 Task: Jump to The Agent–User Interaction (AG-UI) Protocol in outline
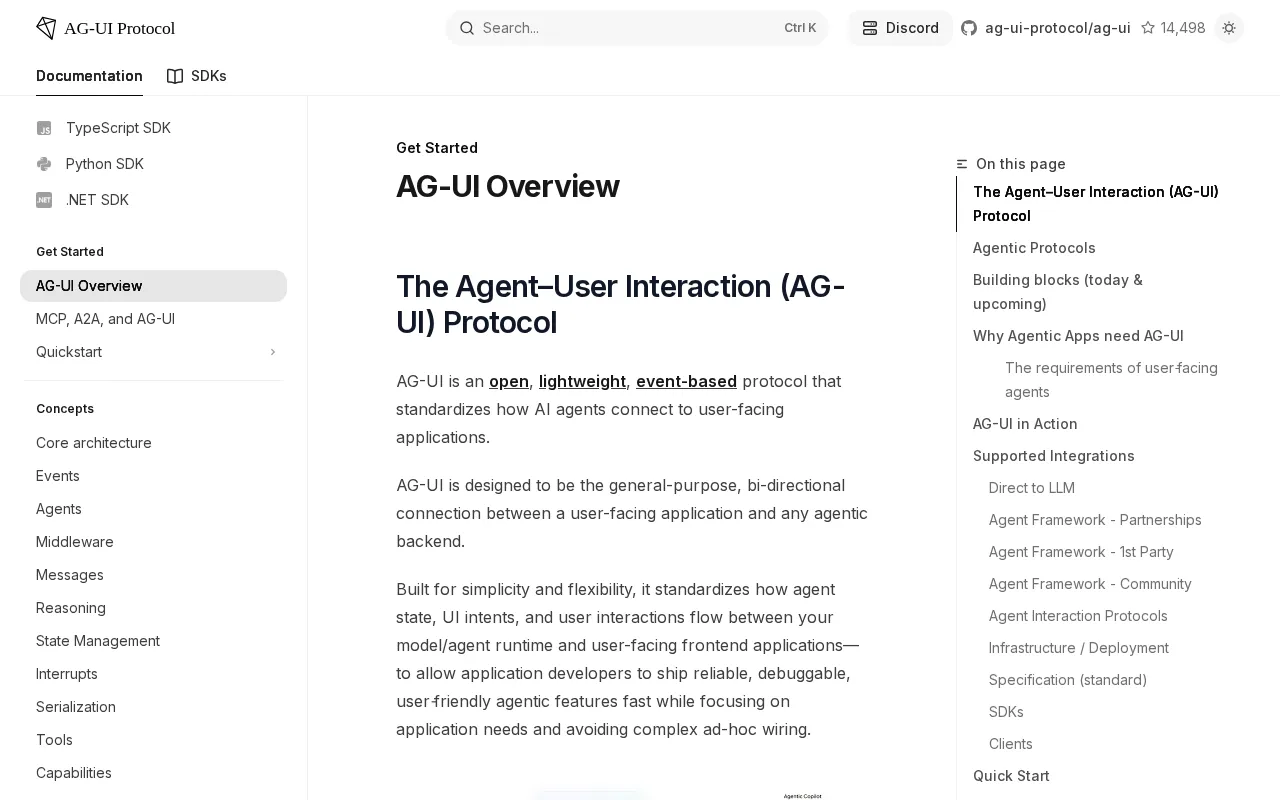click(x=1096, y=204)
